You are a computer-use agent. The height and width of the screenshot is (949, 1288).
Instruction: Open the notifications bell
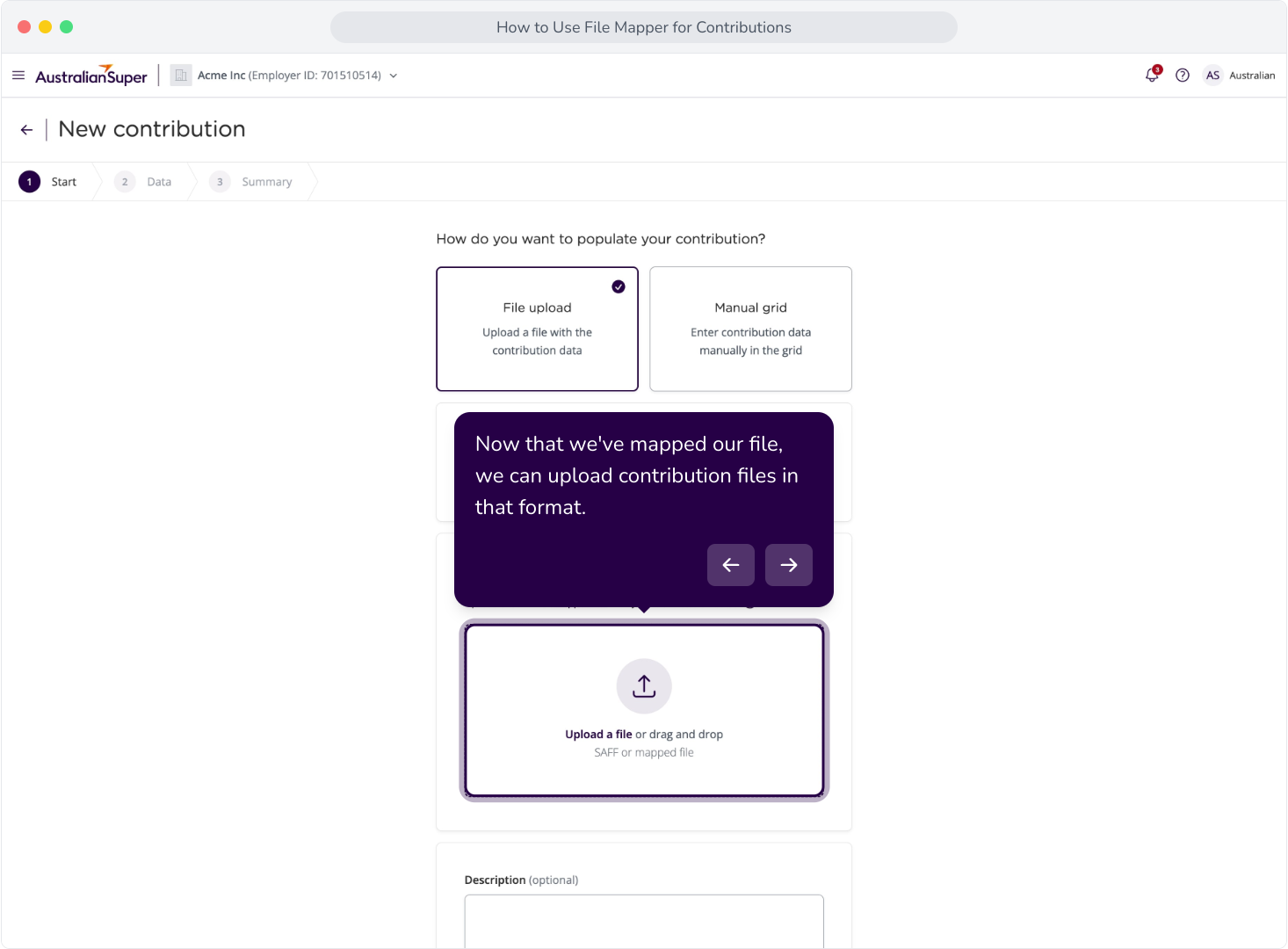click(1153, 75)
